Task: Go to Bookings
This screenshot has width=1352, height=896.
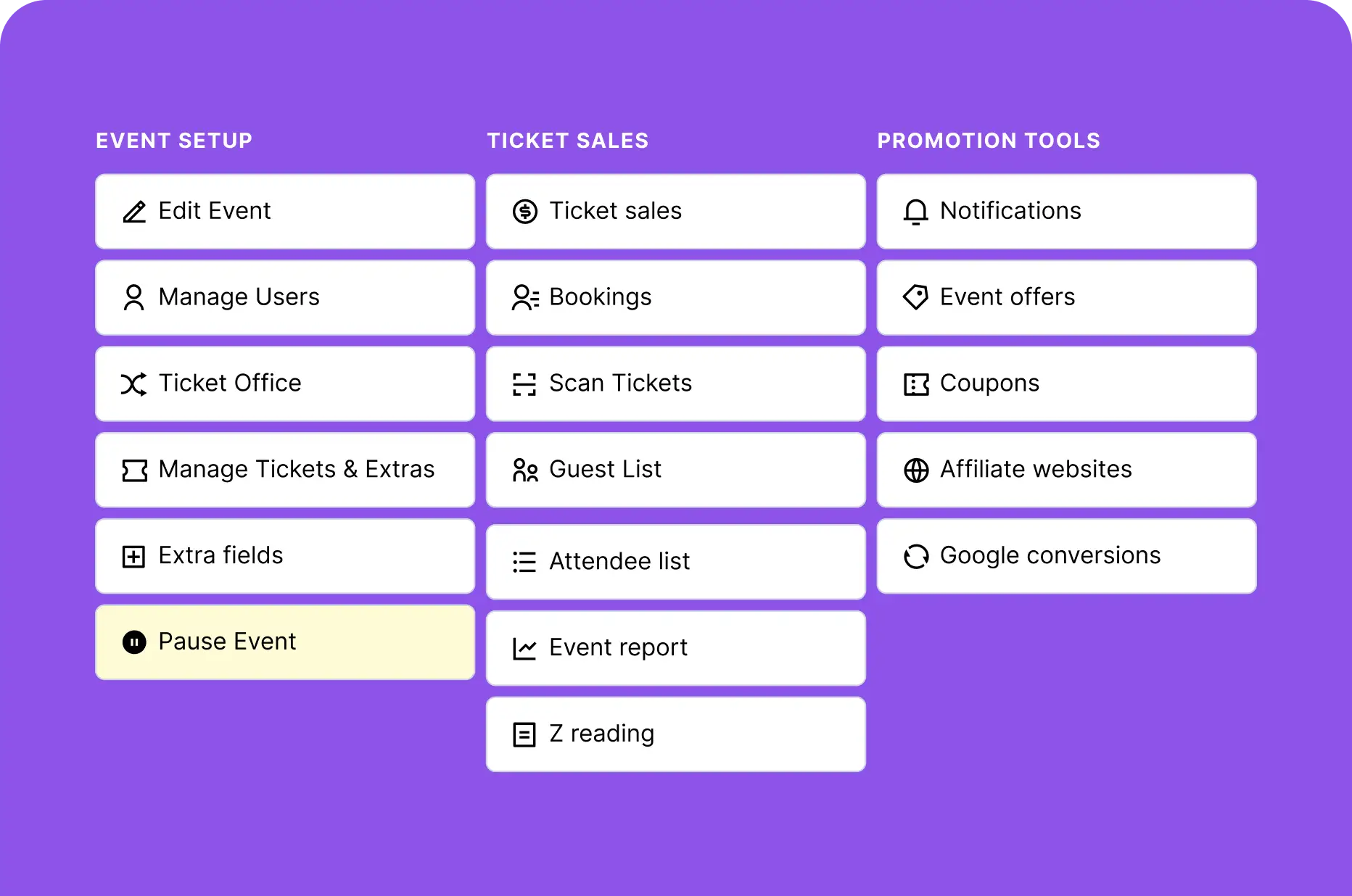Action: [x=676, y=298]
